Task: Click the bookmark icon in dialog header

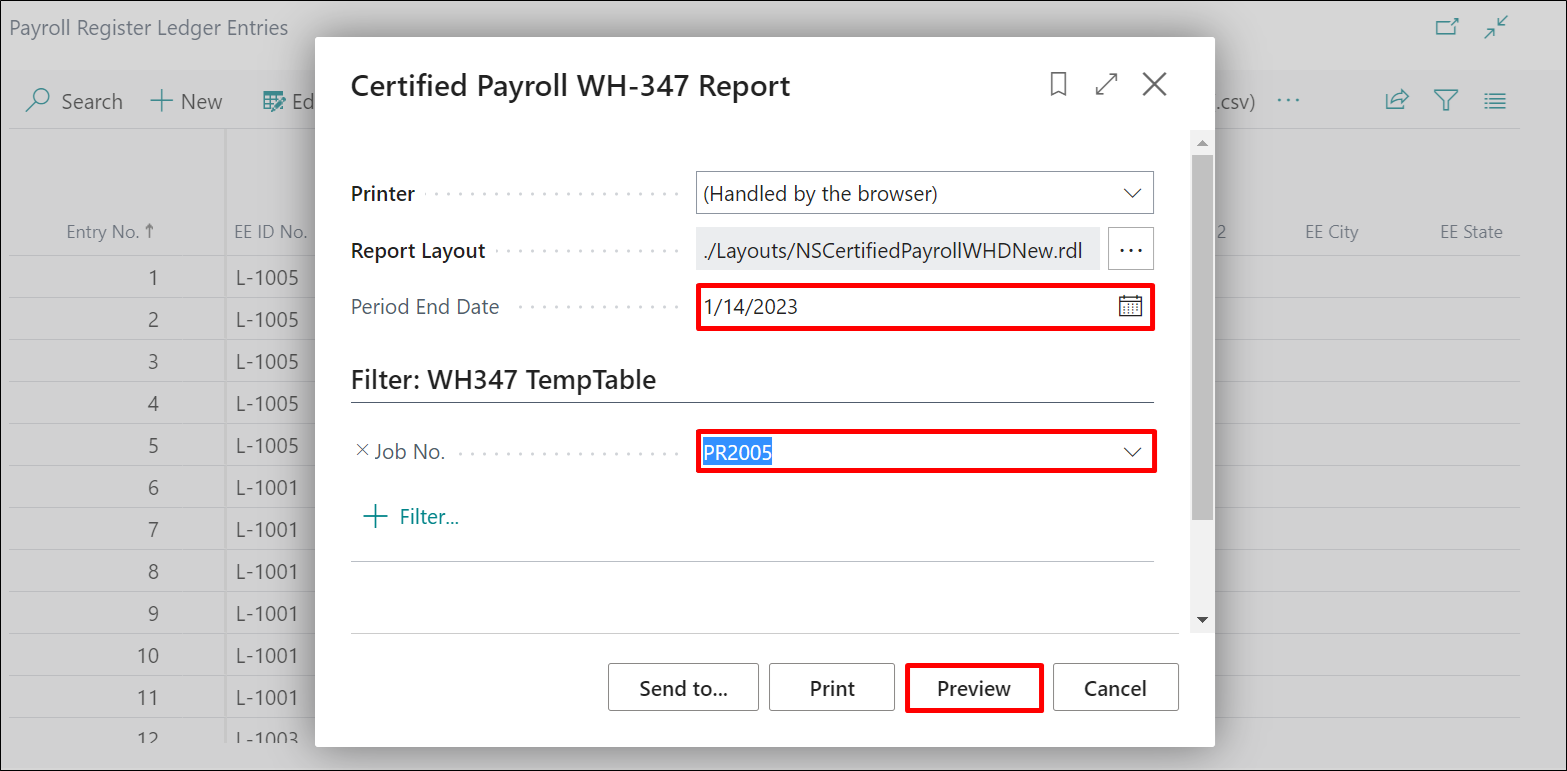Action: click(x=1058, y=85)
